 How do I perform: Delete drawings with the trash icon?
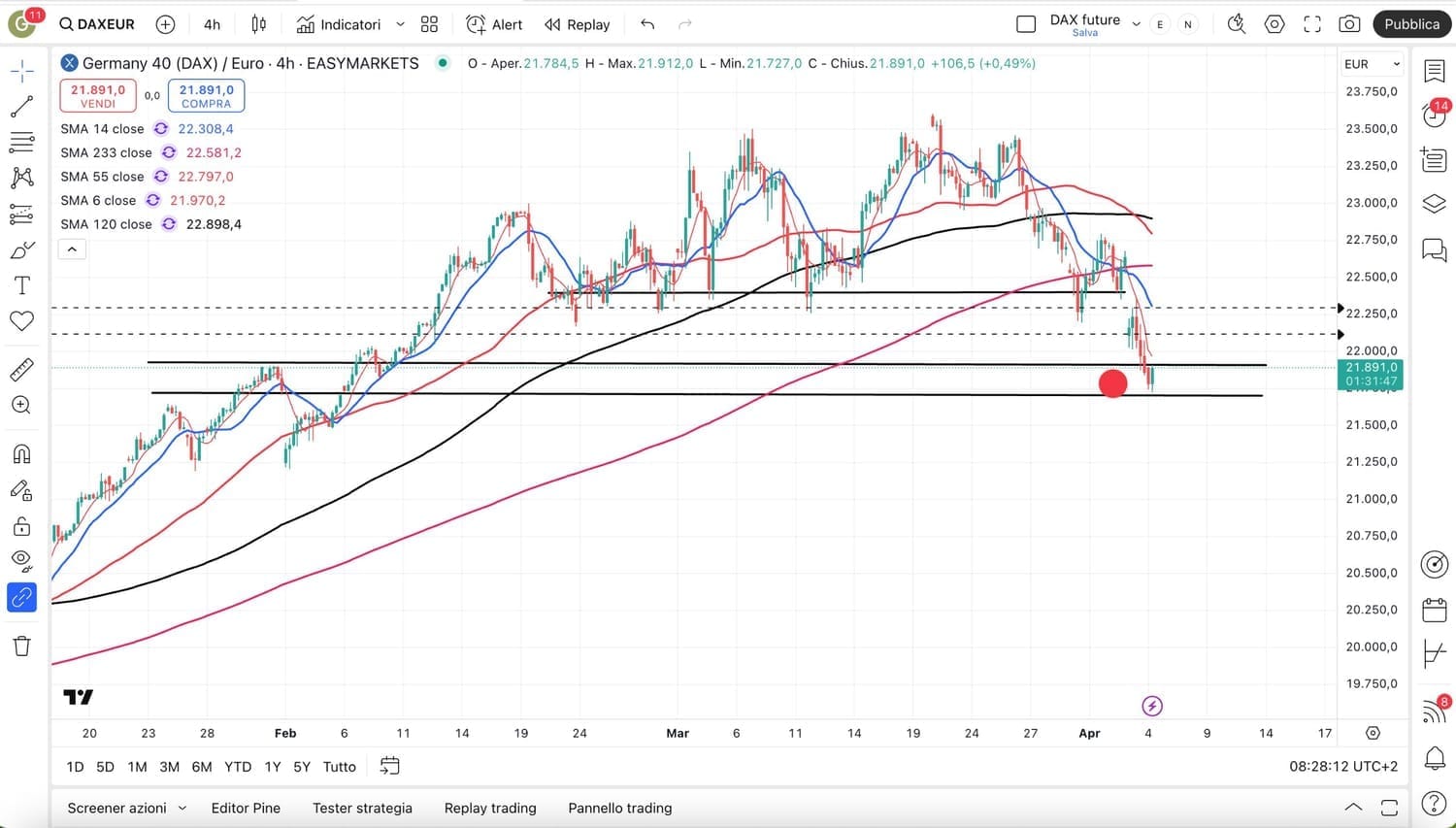click(x=21, y=646)
